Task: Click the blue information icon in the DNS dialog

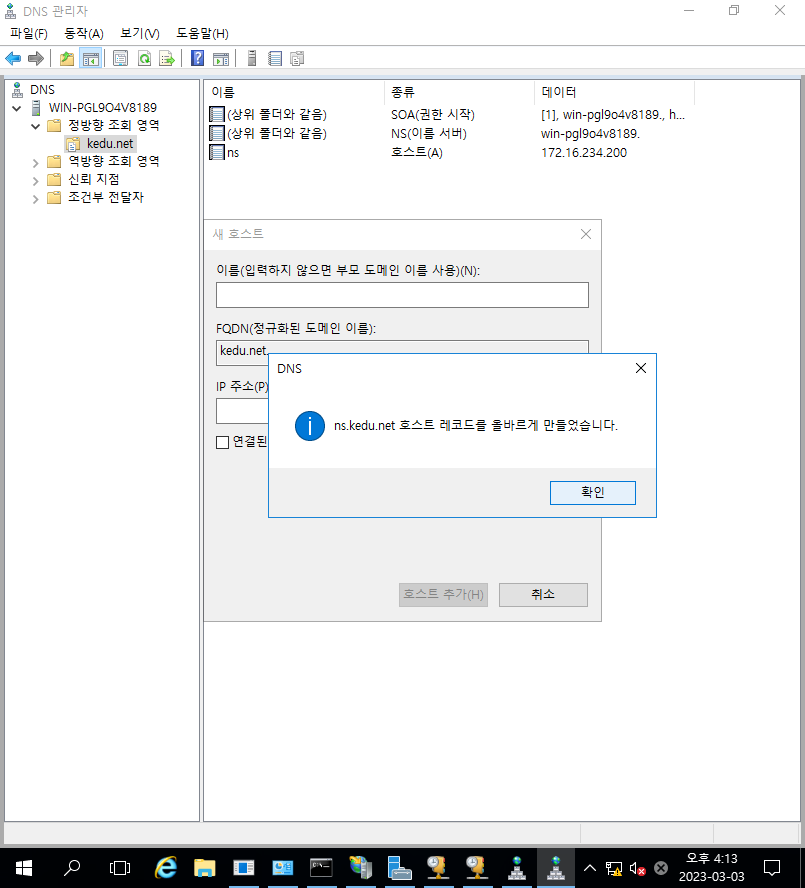Action: tap(310, 426)
